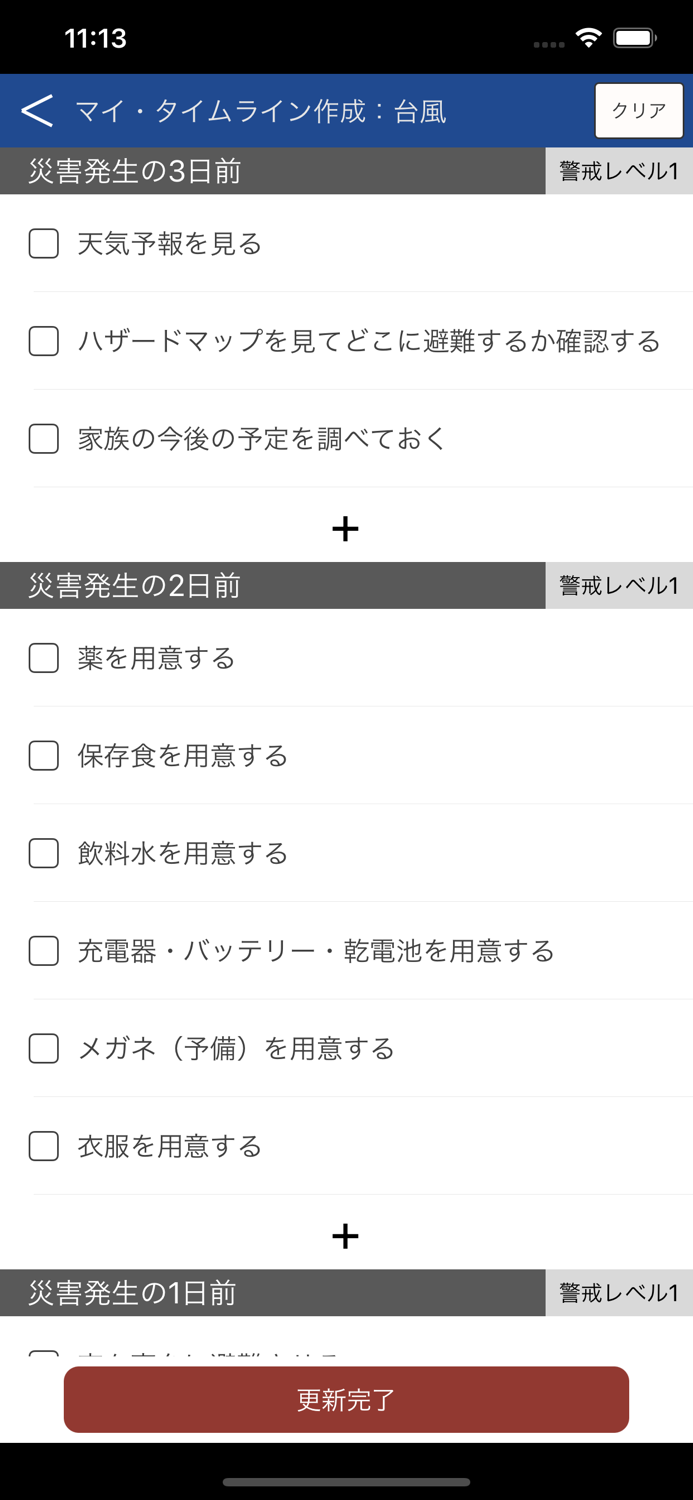Check the ハザードマップ avoidance confirmation item
Viewport: 693px width, 1500px height.
click(x=43, y=341)
